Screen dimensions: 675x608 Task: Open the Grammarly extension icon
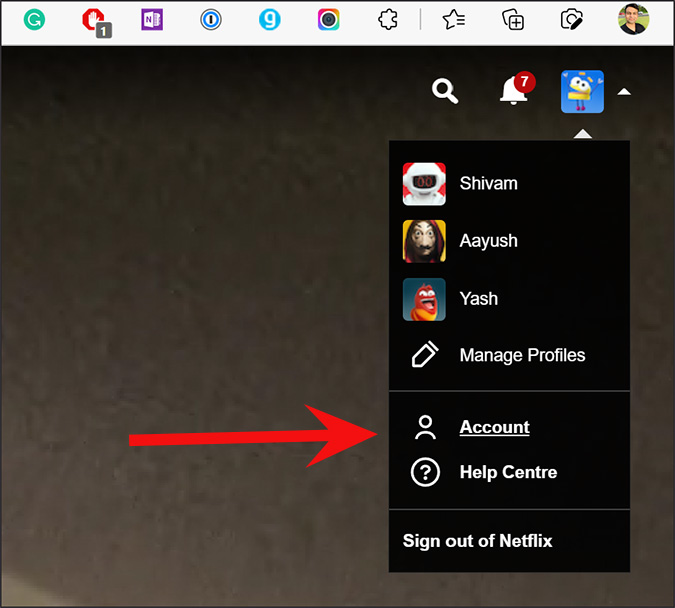point(34,19)
